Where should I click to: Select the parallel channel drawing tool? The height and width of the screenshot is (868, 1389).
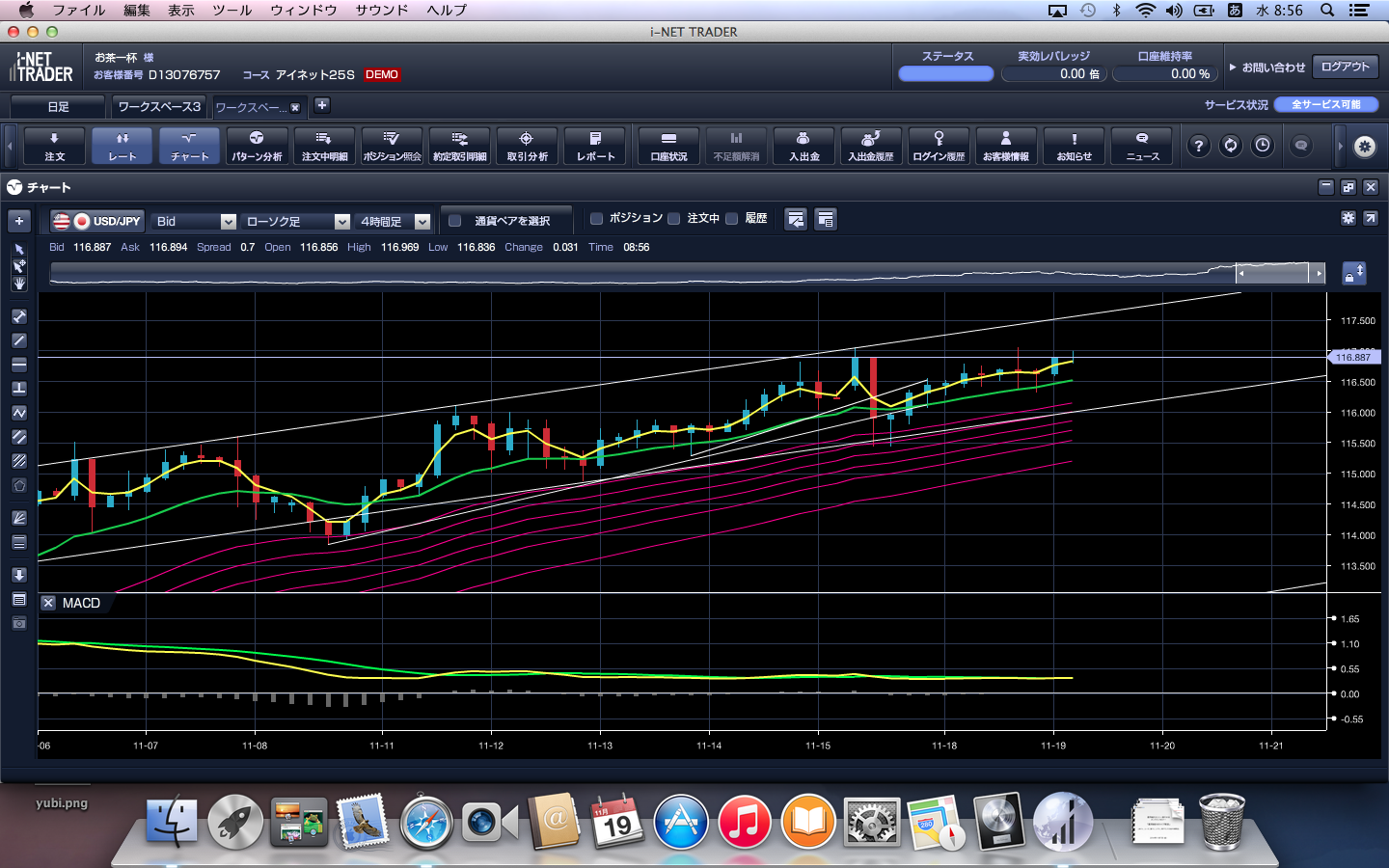18,437
